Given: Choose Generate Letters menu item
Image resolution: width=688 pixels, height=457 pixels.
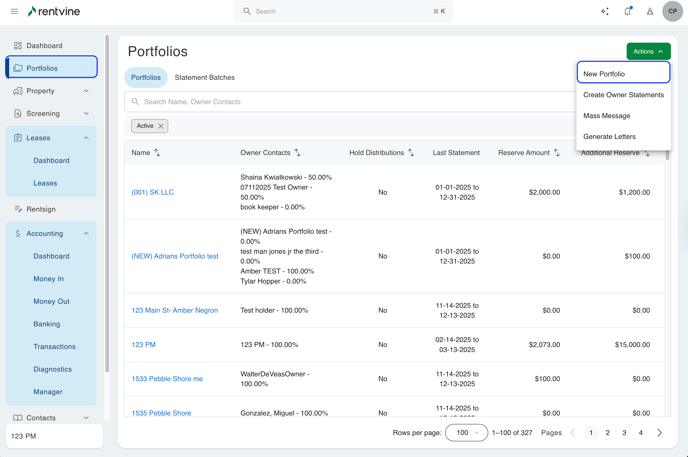Looking at the screenshot, I should tap(609, 137).
